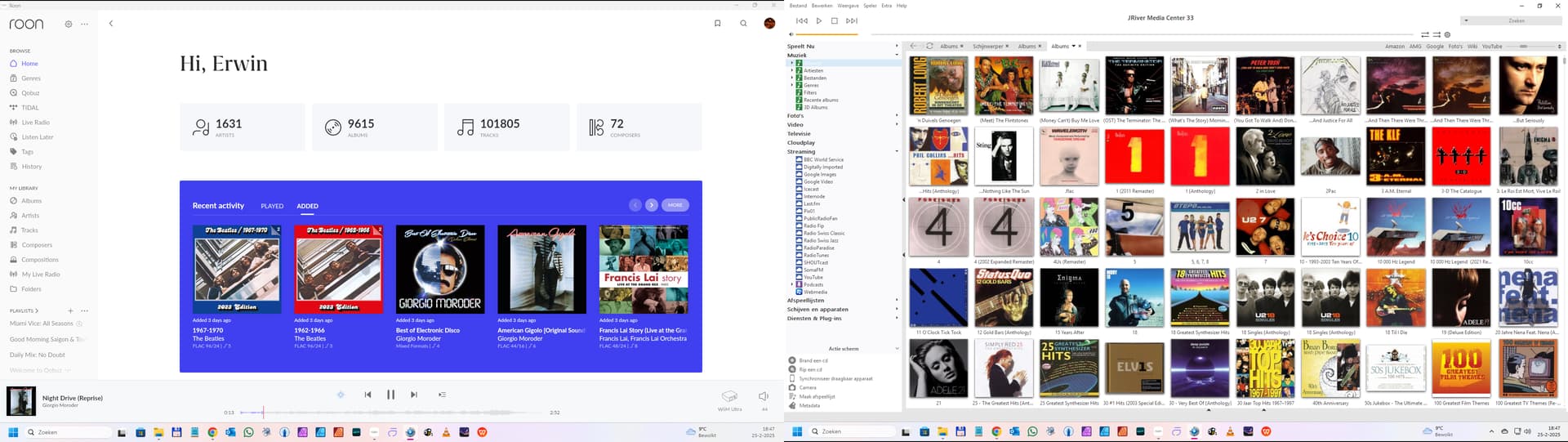Expand the Roon Playlists chevron
This screenshot has height=442, width=1568.
pos(37,310)
